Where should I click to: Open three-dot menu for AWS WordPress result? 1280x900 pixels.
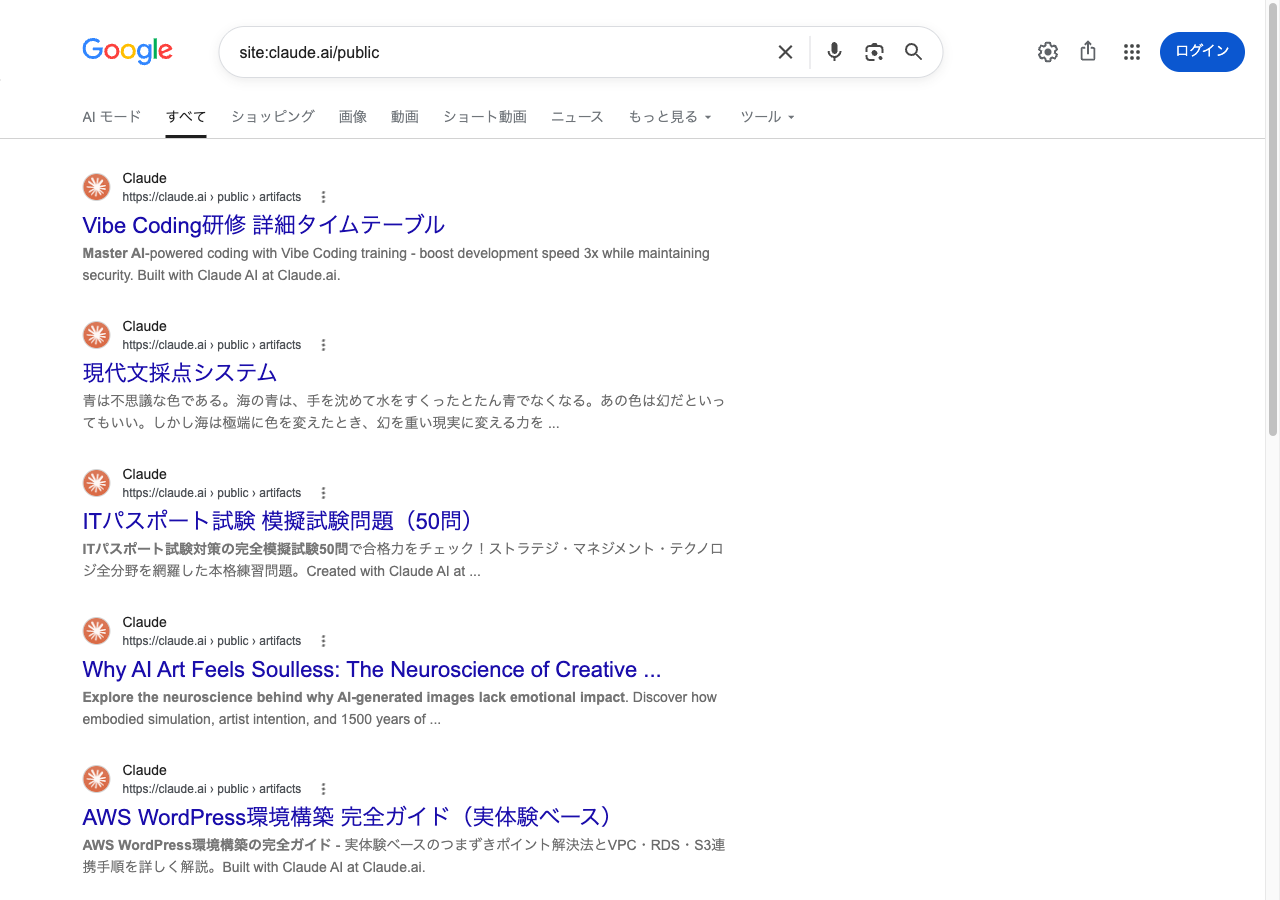click(x=323, y=789)
